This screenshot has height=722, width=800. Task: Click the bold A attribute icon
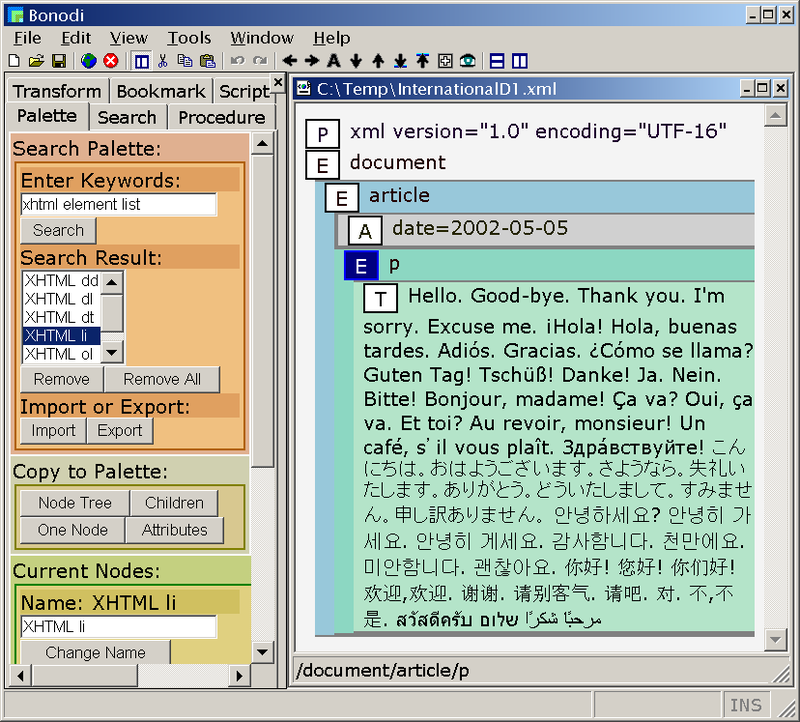pyautogui.click(x=334, y=61)
